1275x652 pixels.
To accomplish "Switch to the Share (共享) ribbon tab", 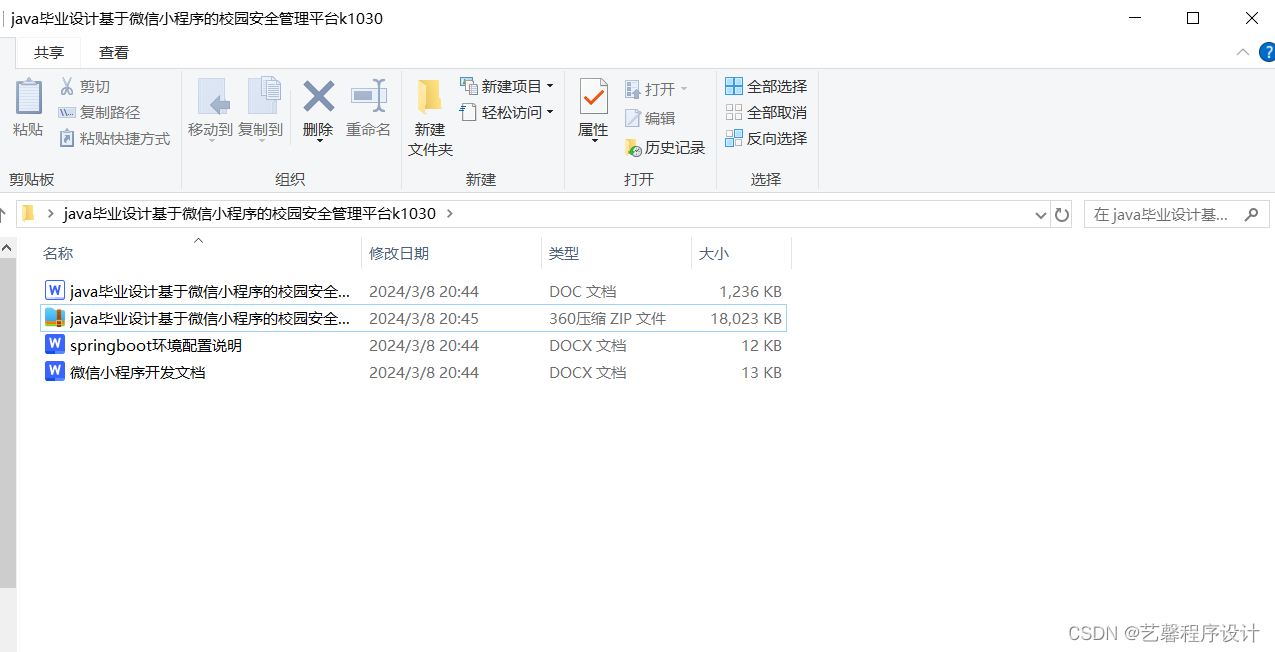I will [49, 53].
